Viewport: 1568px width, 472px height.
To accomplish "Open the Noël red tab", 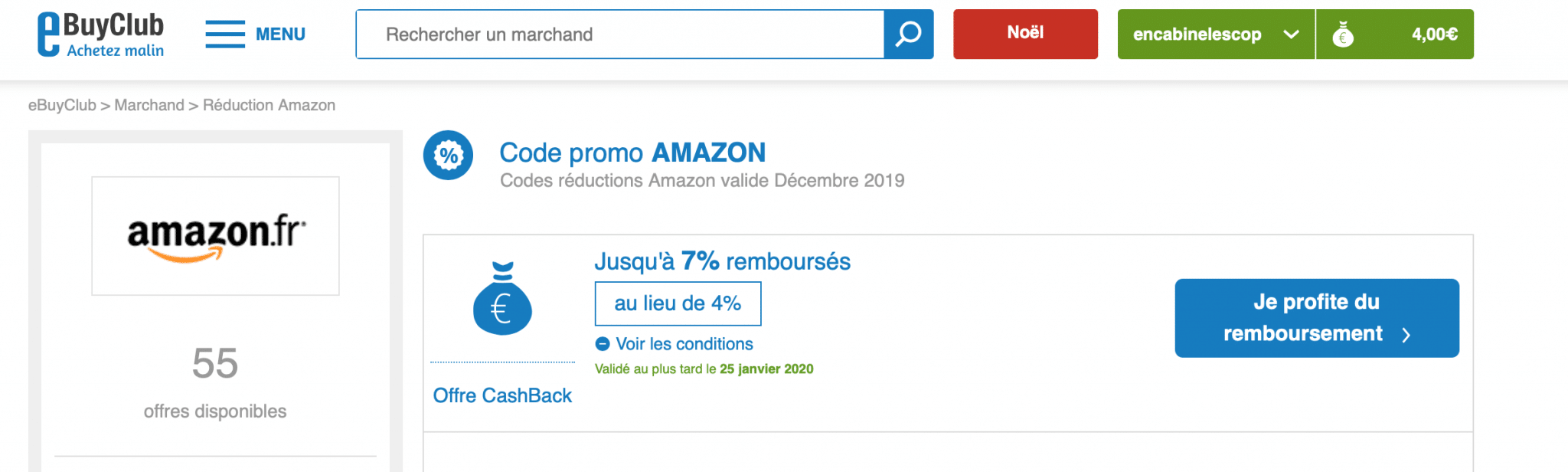I will 1025,34.
